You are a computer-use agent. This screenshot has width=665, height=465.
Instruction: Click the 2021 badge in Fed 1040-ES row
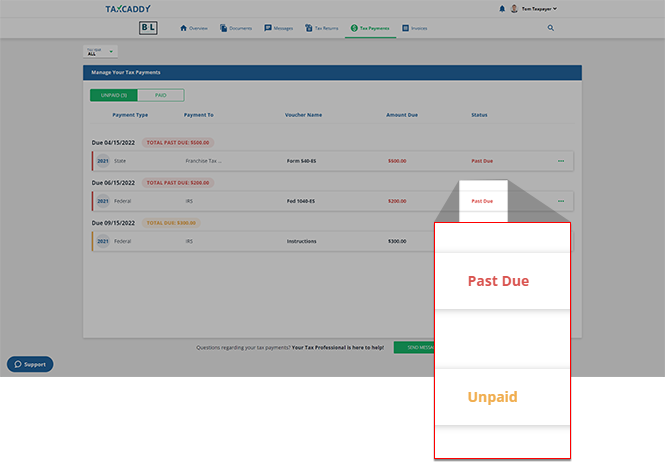[x=103, y=201]
